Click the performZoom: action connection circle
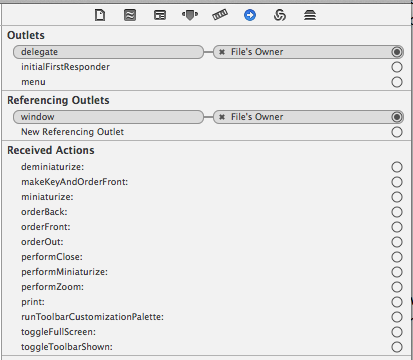This screenshot has width=413, height=360. click(x=397, y=287)
